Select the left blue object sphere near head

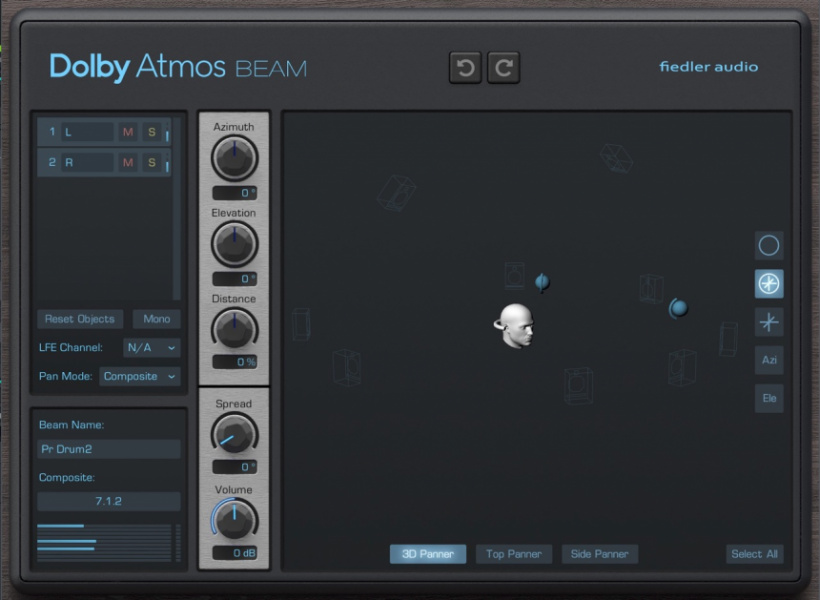point(542,282)
